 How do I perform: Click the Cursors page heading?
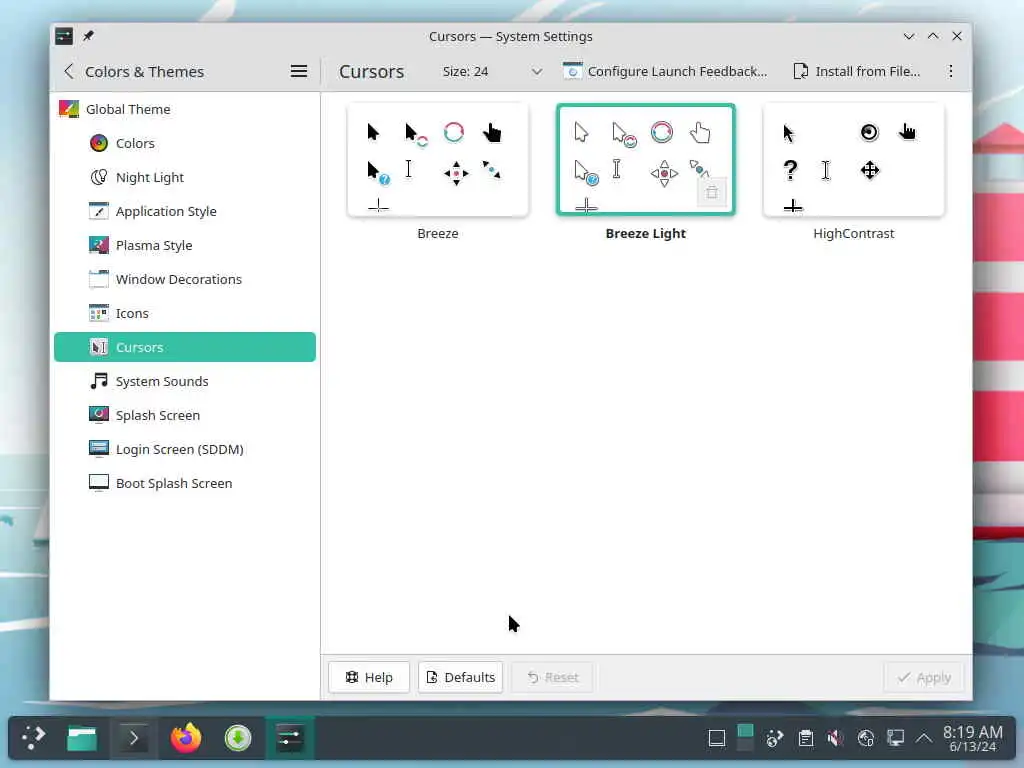pyautogui.click(x=371, y=71)
